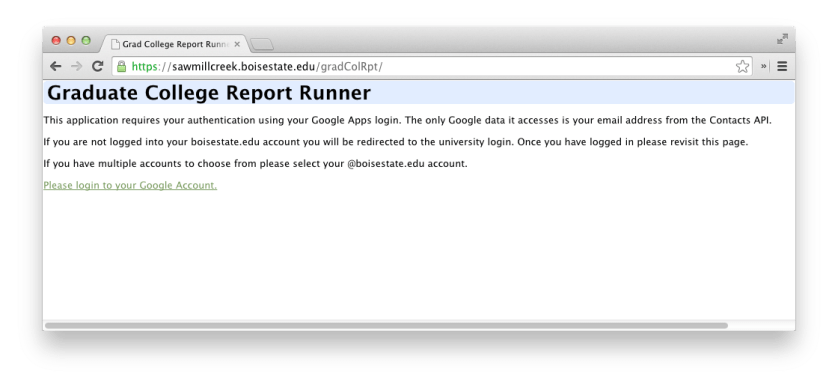Open a new tab with the blank tab button
Screen dimensions: 838x390
tap(262, 45)
